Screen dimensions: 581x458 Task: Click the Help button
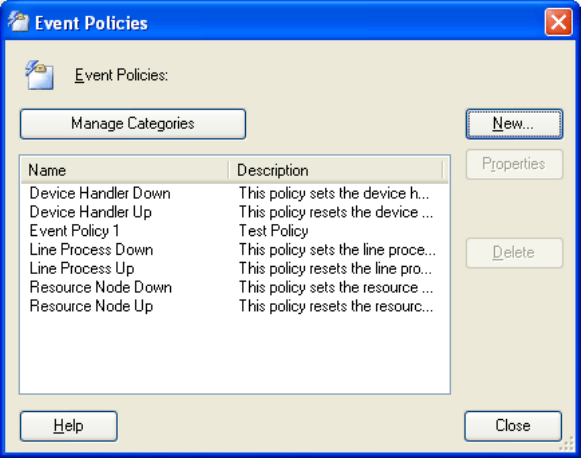pyautogui.click(x=69, y=426)
